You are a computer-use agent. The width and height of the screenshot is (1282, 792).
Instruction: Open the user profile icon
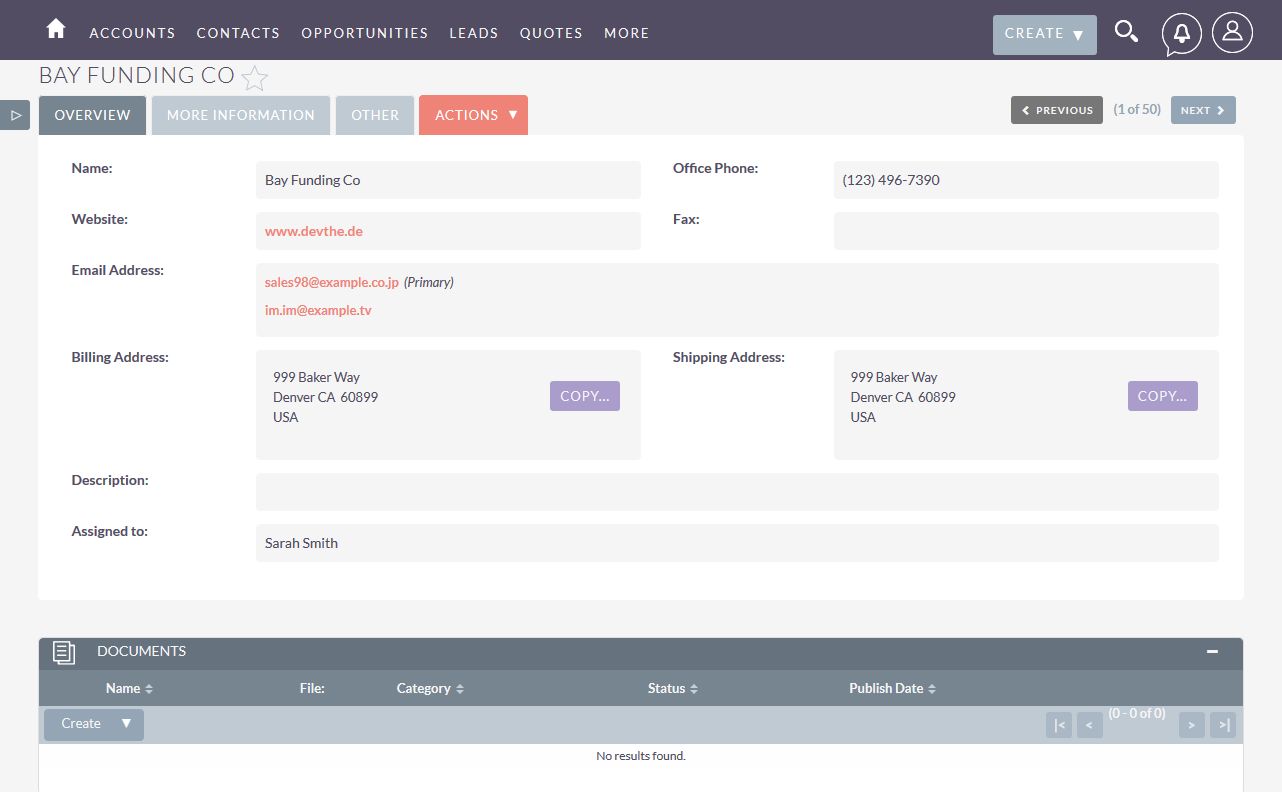(x=1232, y=33)
